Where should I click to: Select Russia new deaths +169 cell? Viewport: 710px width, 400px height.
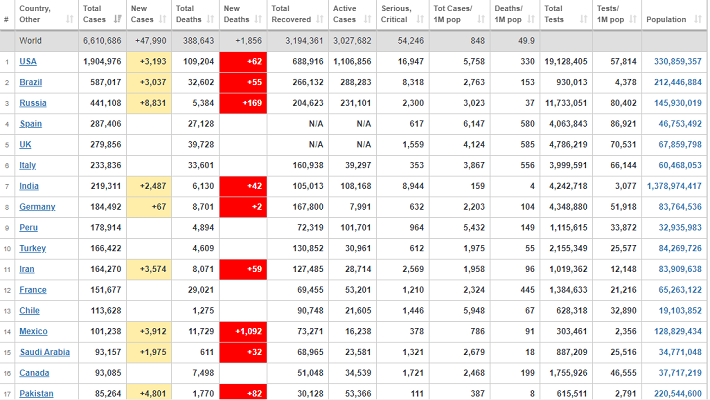pos(243,103)
